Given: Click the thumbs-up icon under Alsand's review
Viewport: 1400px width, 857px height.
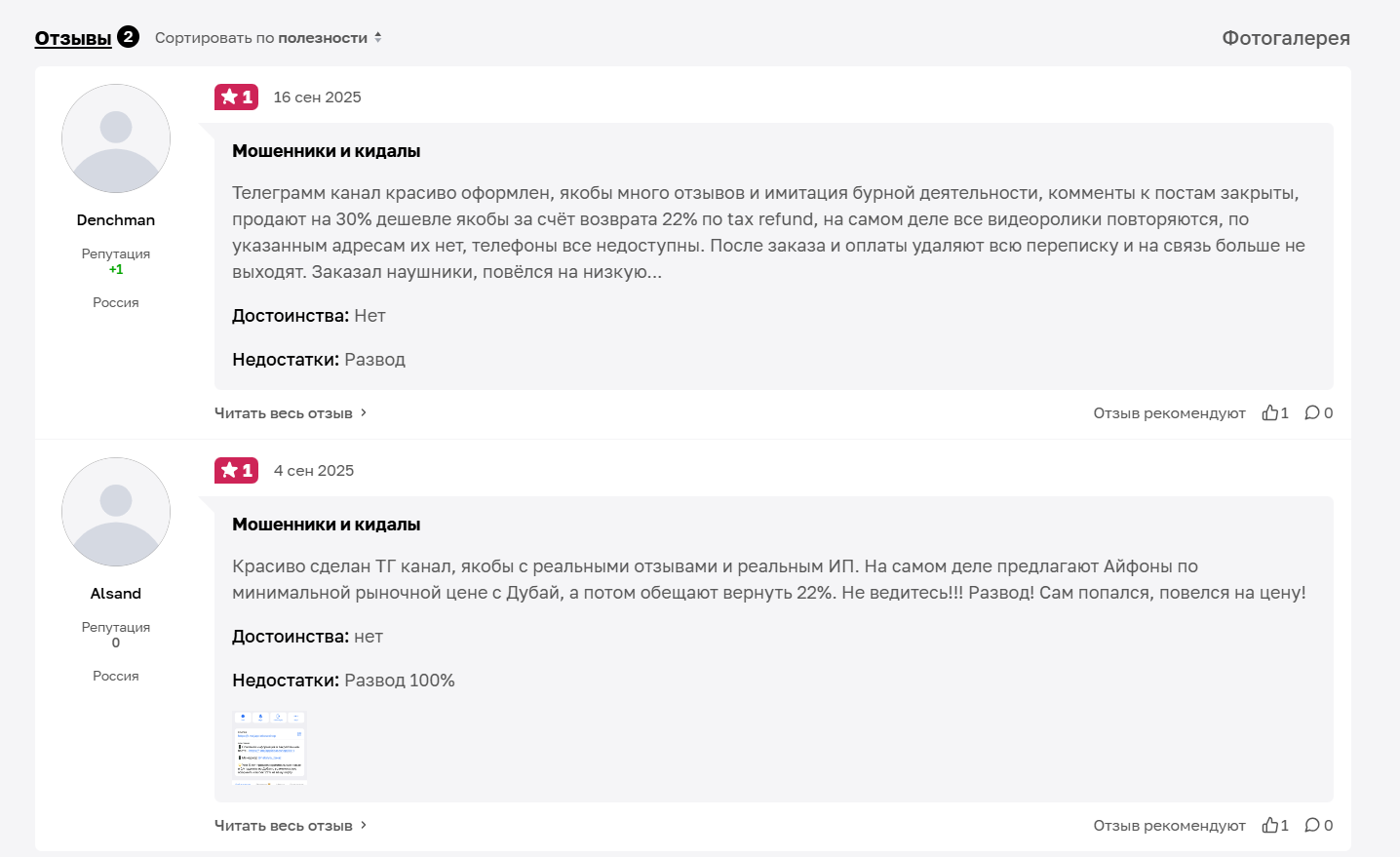Looking at the screenshot, I should (x=1274, y=825).
